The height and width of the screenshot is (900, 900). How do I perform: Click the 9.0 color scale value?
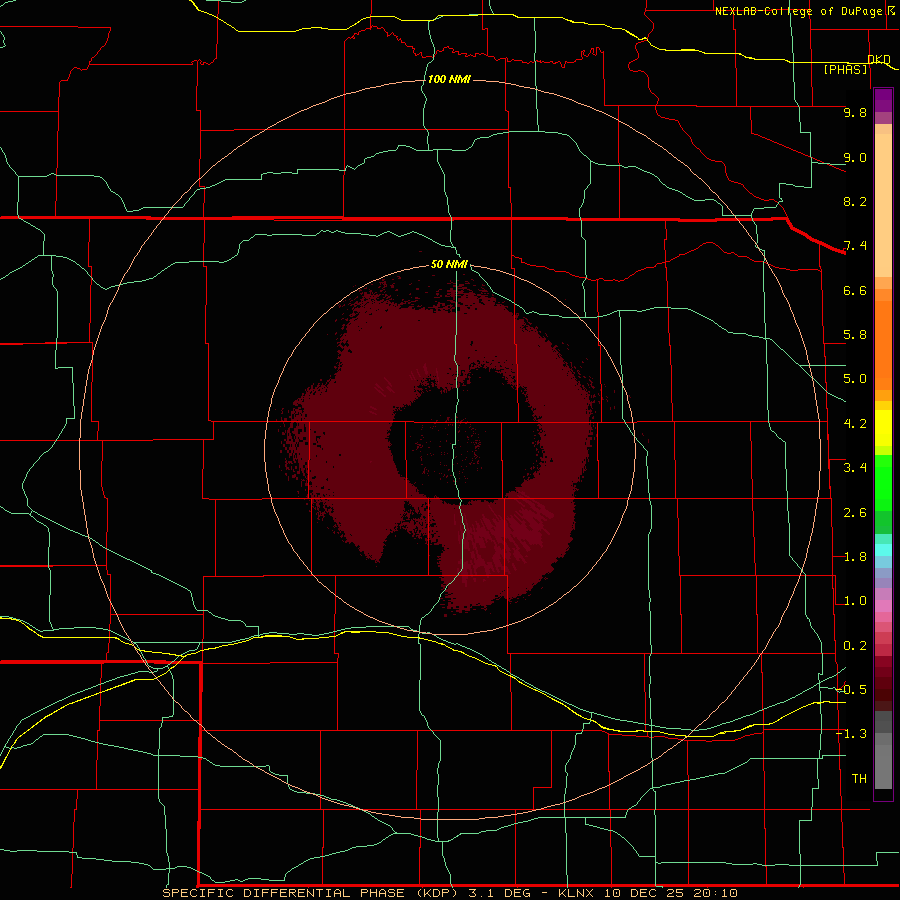tap(855, 157)
